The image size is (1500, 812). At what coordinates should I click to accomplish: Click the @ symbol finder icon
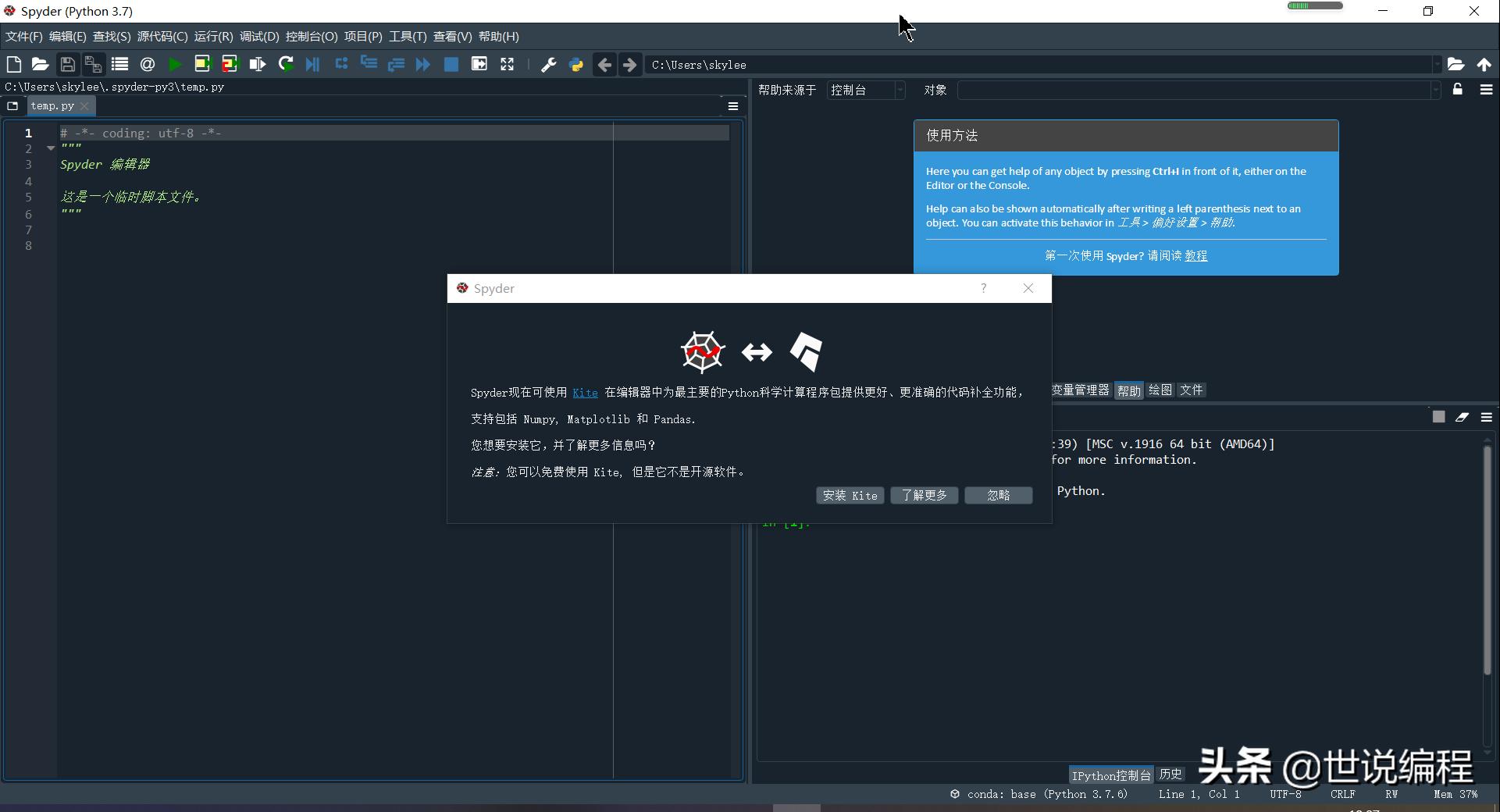coord(148,64)
